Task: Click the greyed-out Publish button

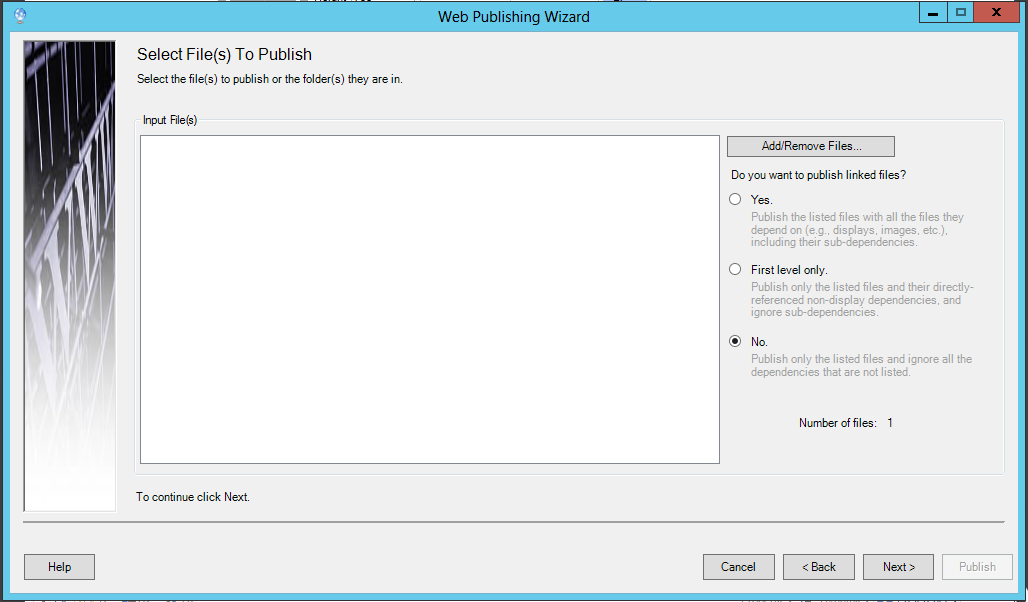Action: [977, 567]
